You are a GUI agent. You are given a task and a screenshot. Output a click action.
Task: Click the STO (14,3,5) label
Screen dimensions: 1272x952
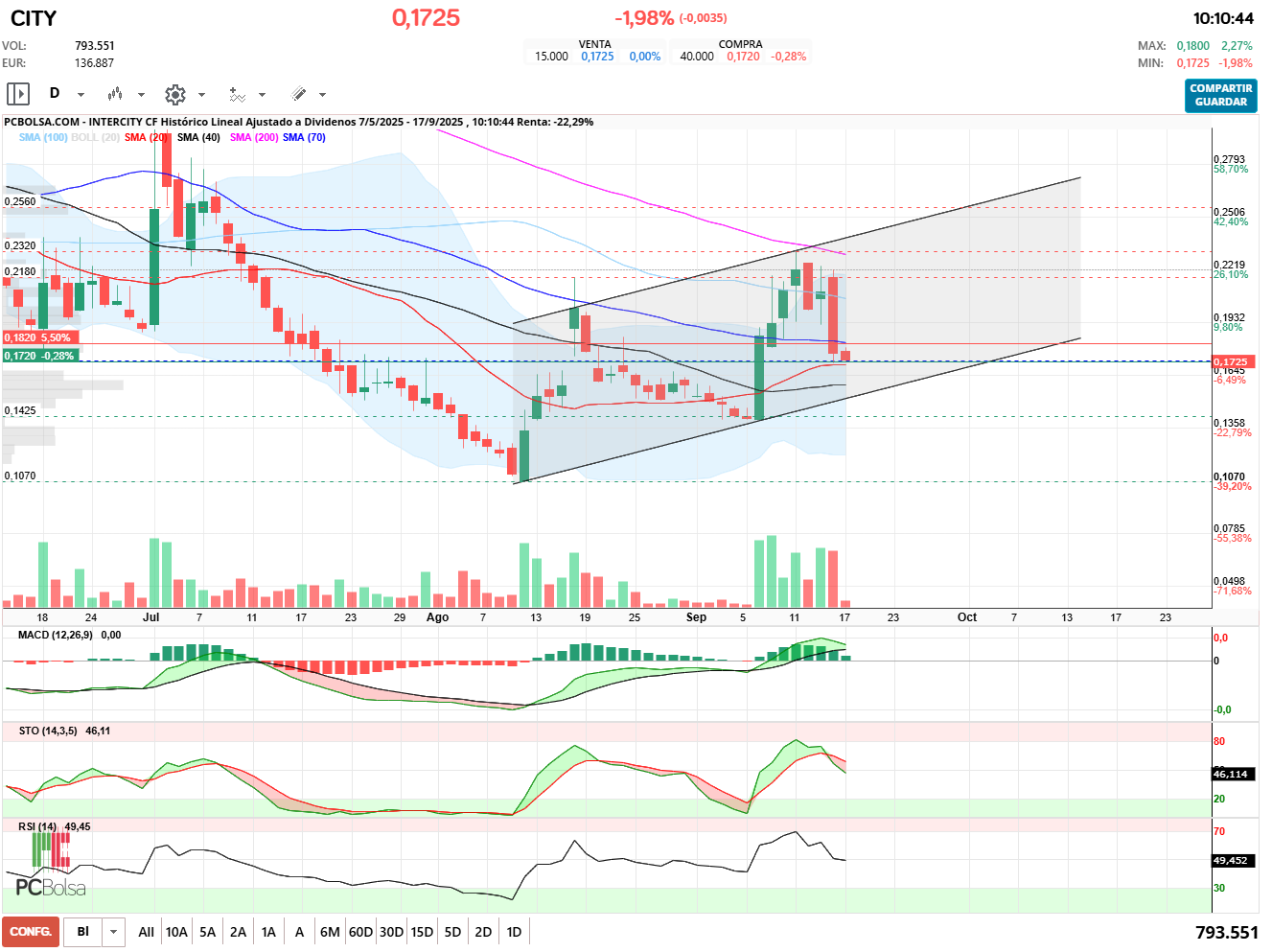(x=48, y=731)
